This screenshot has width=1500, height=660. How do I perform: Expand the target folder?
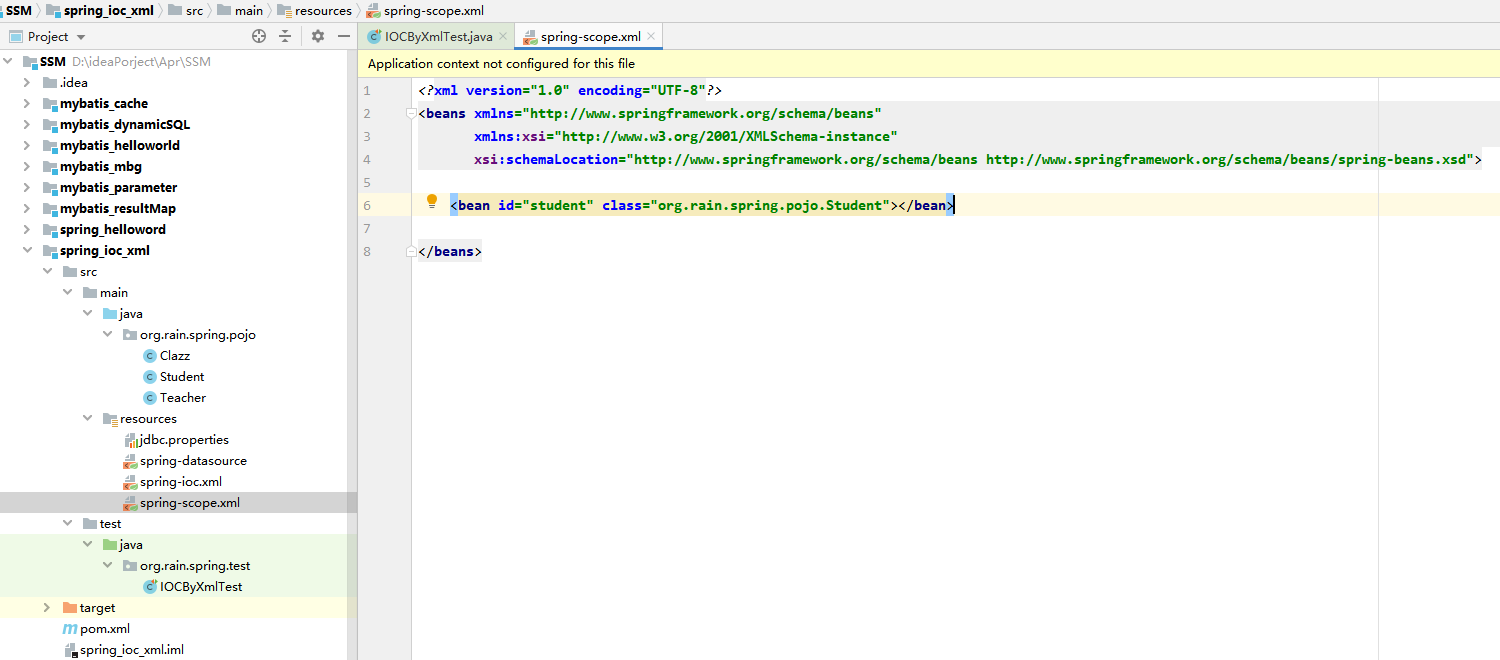point(48,608)
